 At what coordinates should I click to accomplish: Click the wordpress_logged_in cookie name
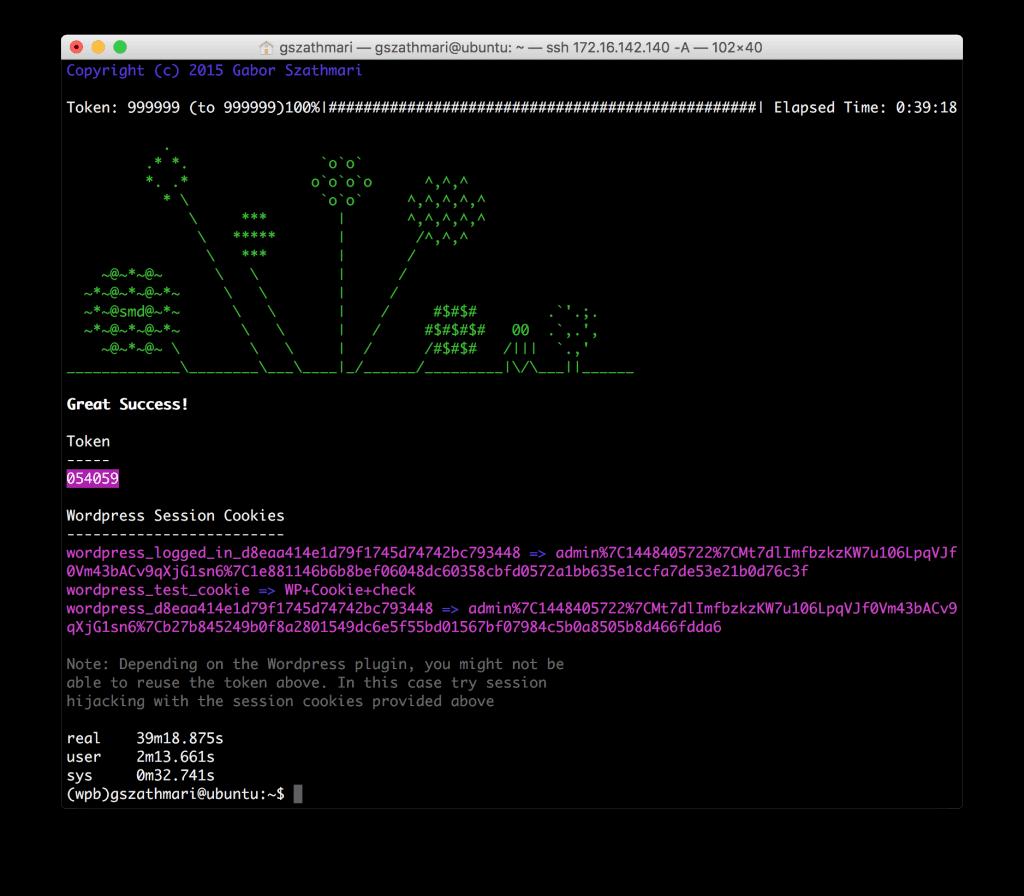click(293, 553)
